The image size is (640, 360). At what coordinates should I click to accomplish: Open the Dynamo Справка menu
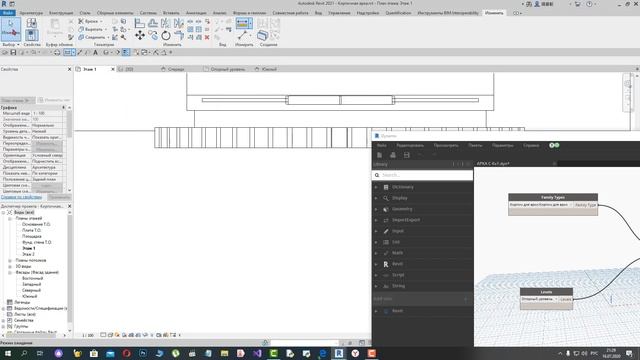(531, 145)
